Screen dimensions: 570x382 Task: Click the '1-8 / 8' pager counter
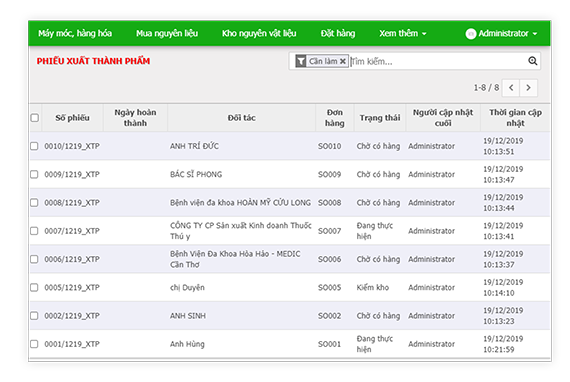(x=486, y=88)
